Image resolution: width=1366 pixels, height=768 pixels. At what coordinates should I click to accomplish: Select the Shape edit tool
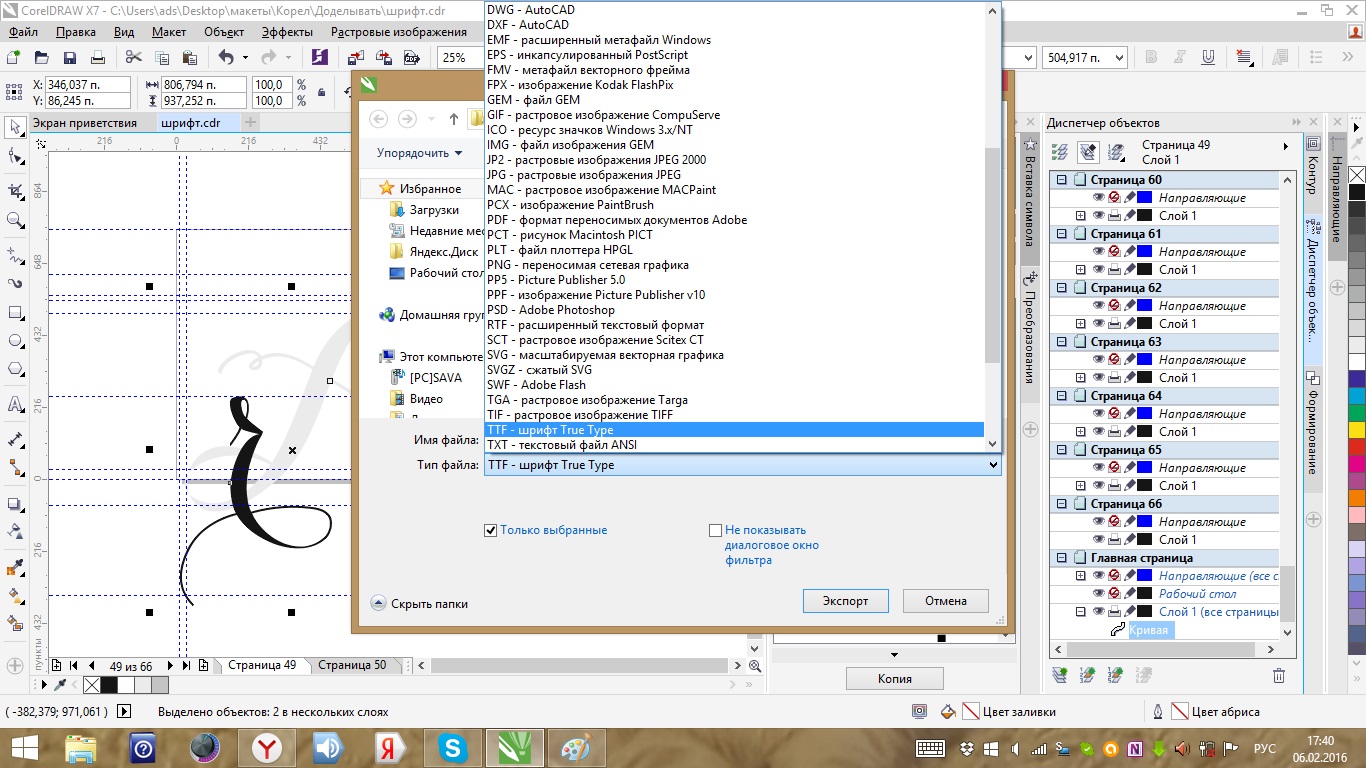[x=15, y=157]
